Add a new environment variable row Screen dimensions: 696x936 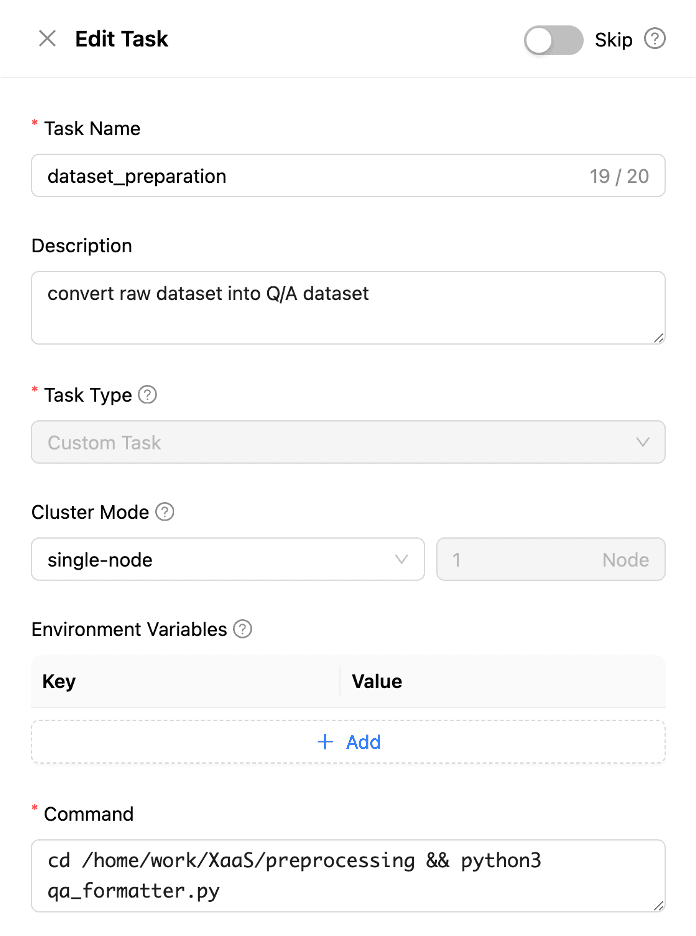(348, 741)
